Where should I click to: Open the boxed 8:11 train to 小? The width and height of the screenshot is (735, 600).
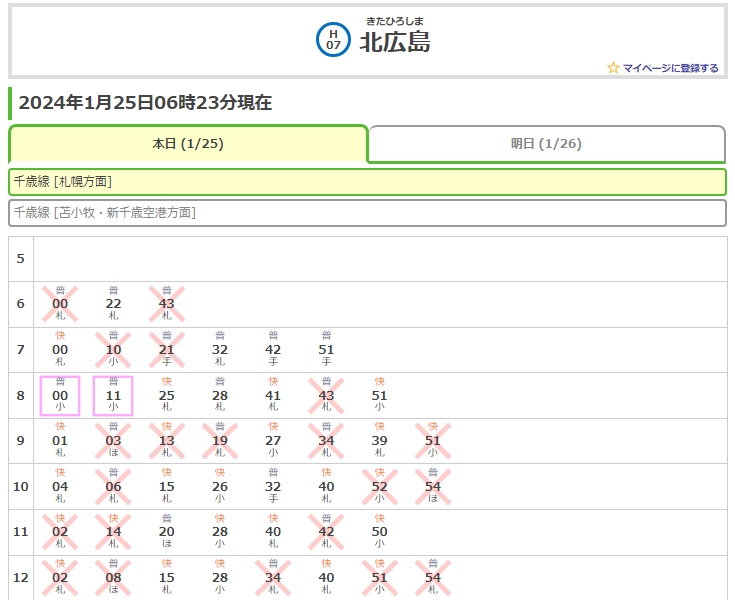tap(113, 395)
